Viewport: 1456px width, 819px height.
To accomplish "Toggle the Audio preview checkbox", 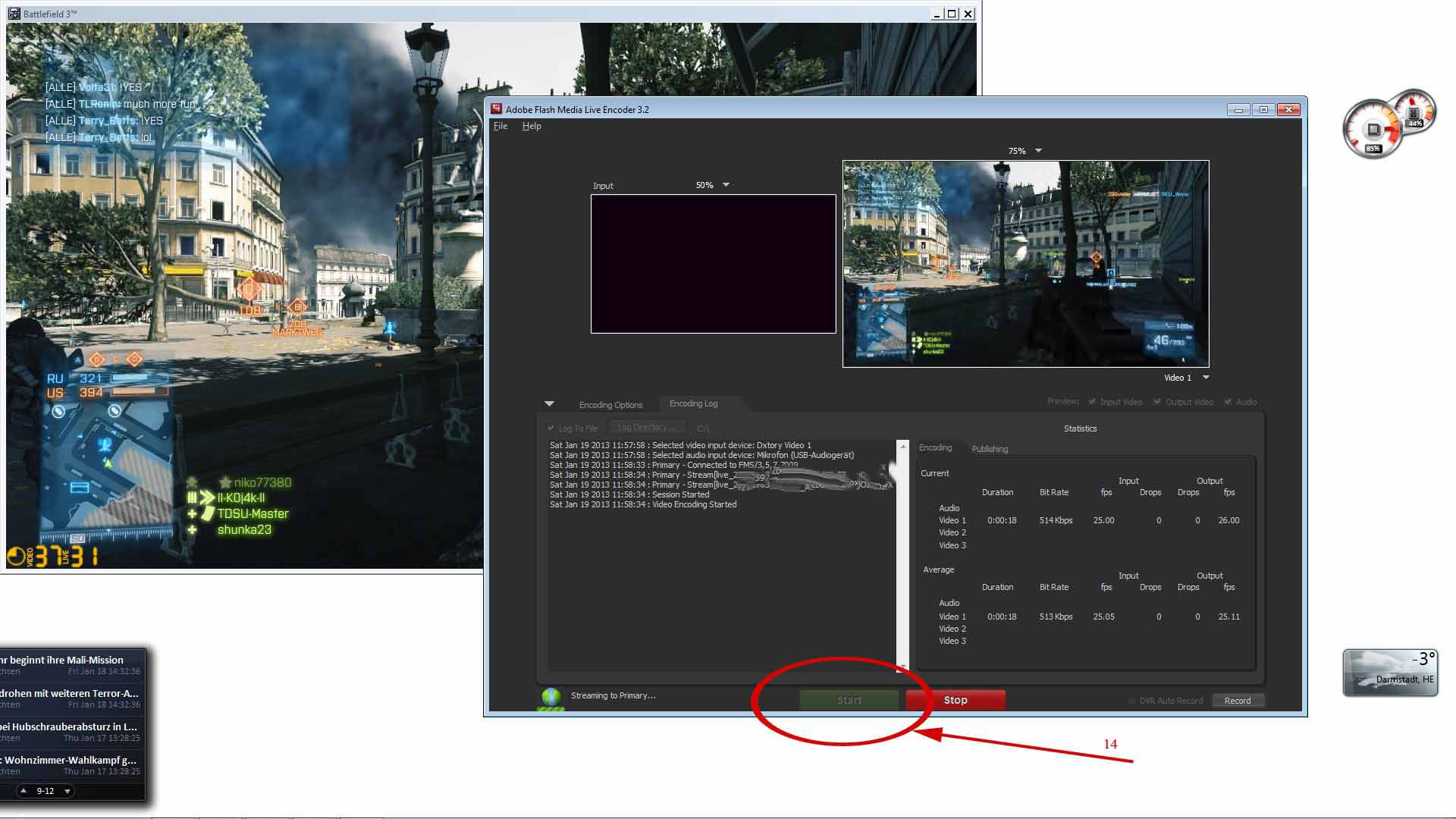I will (x=1228, y=402).
